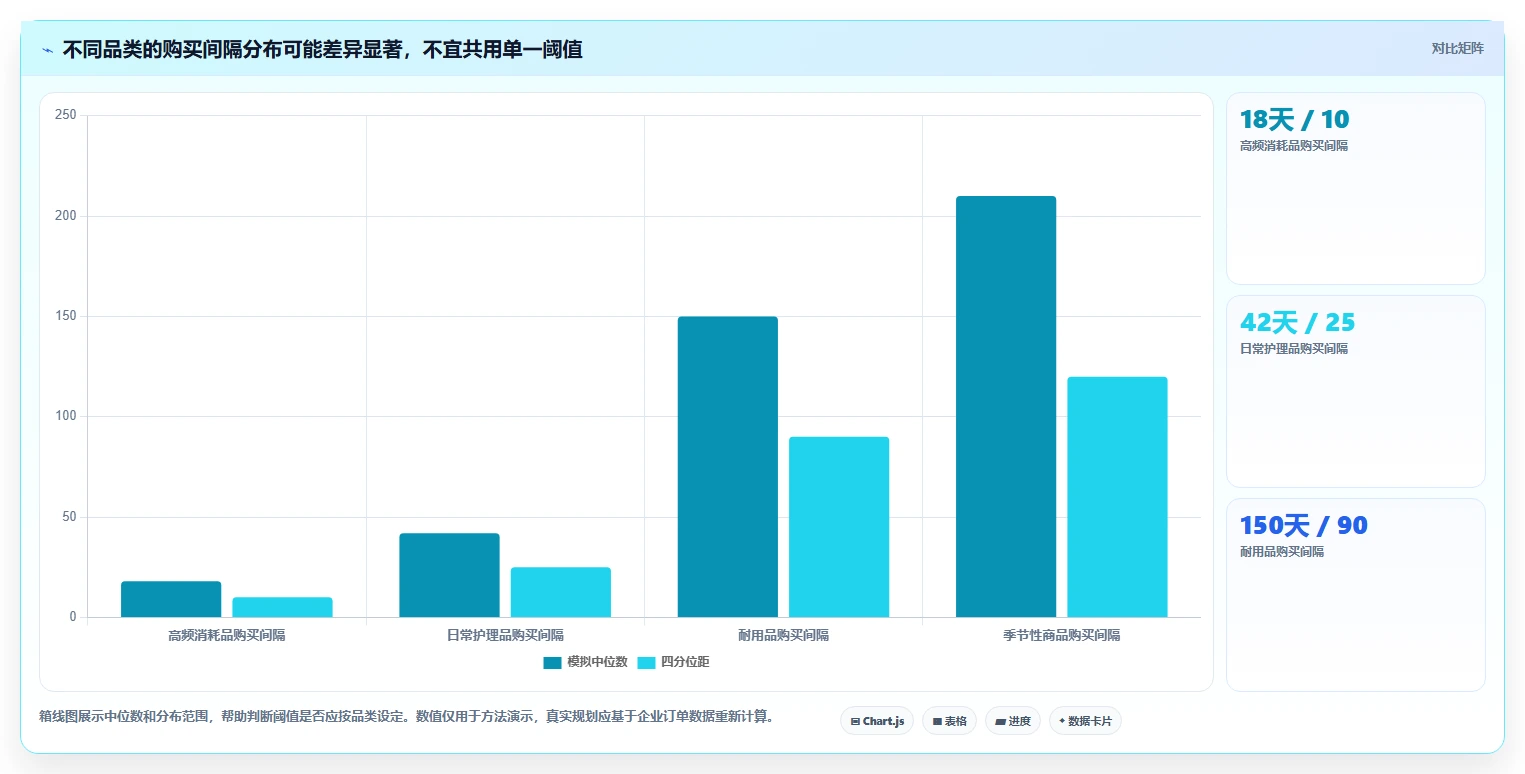Screen dimensions: 1525x774
Task: Click the 对比矩阵 label in header
Action: (1458, 48)
